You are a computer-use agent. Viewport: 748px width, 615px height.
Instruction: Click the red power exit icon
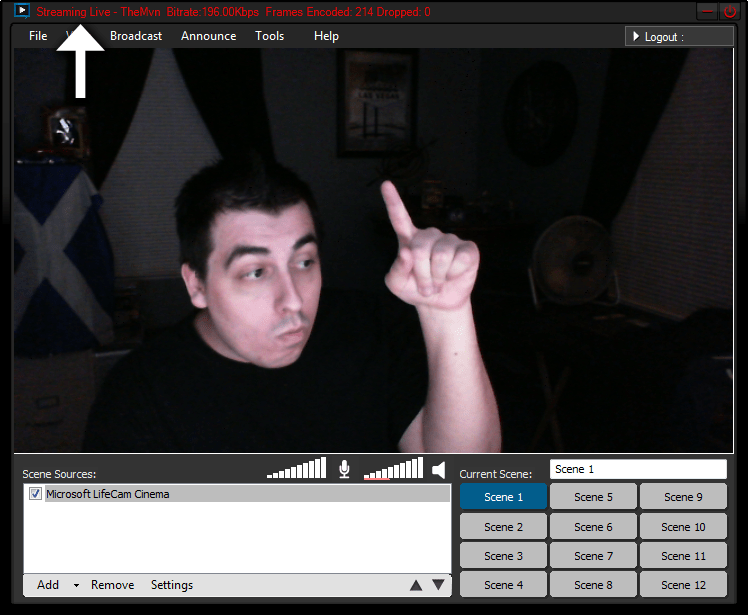(x=730, y=11)
